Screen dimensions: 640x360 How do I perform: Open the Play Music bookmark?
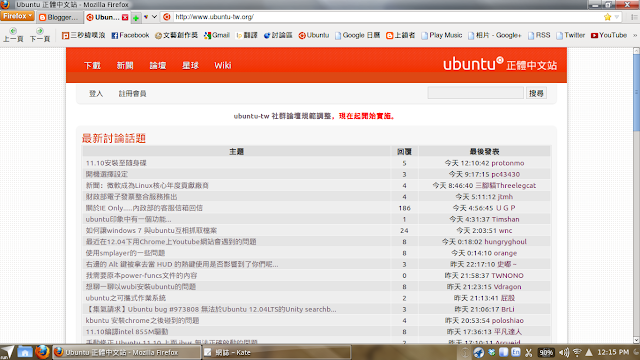tap(441, 36)
